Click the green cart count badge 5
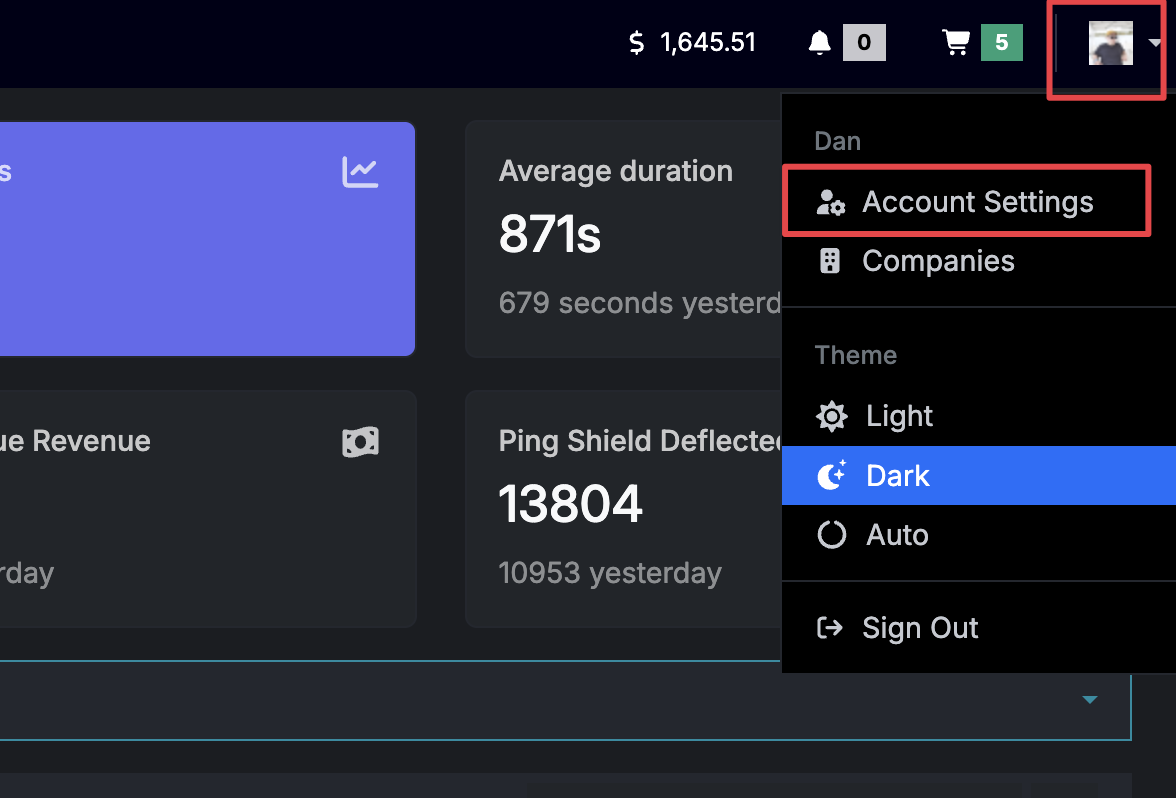 point(1001,42)
